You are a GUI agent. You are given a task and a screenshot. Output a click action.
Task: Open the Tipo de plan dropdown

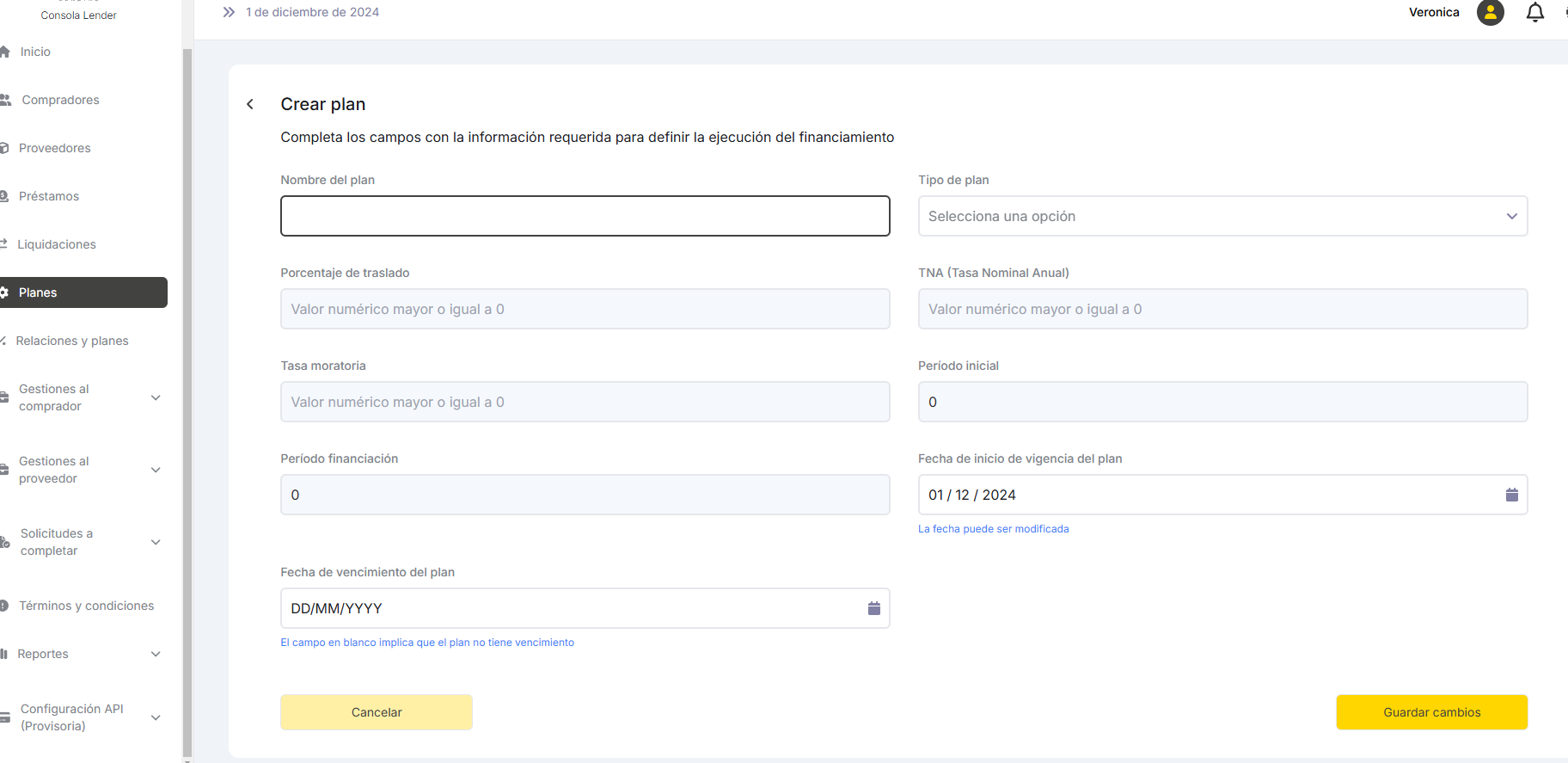(1222, 216)
